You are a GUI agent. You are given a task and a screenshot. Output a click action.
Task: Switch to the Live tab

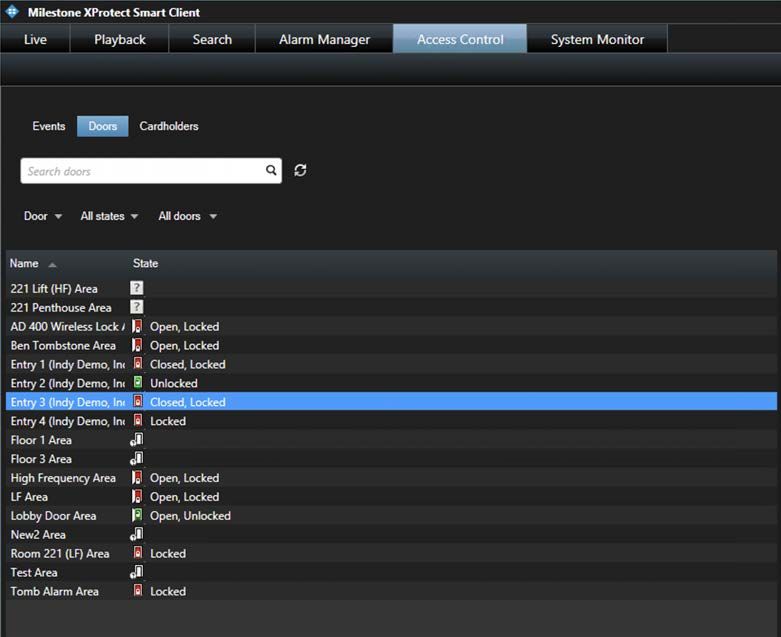[35, 39]
